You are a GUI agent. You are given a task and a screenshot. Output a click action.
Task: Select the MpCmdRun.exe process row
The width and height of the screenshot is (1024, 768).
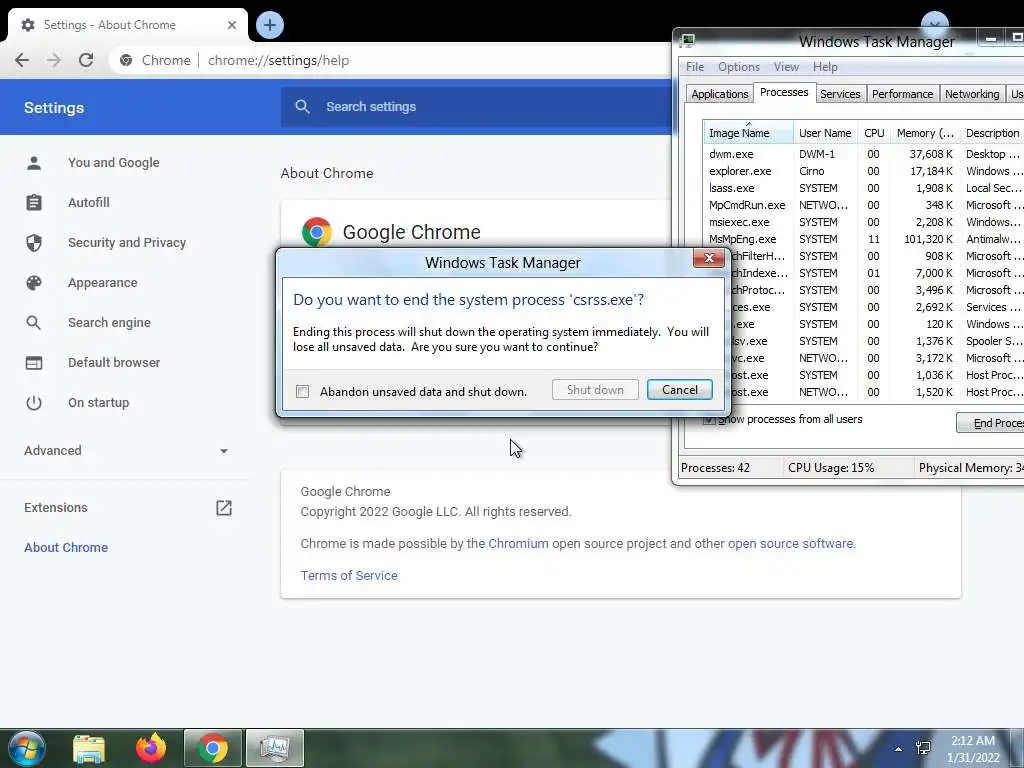[x=863, y=205]
